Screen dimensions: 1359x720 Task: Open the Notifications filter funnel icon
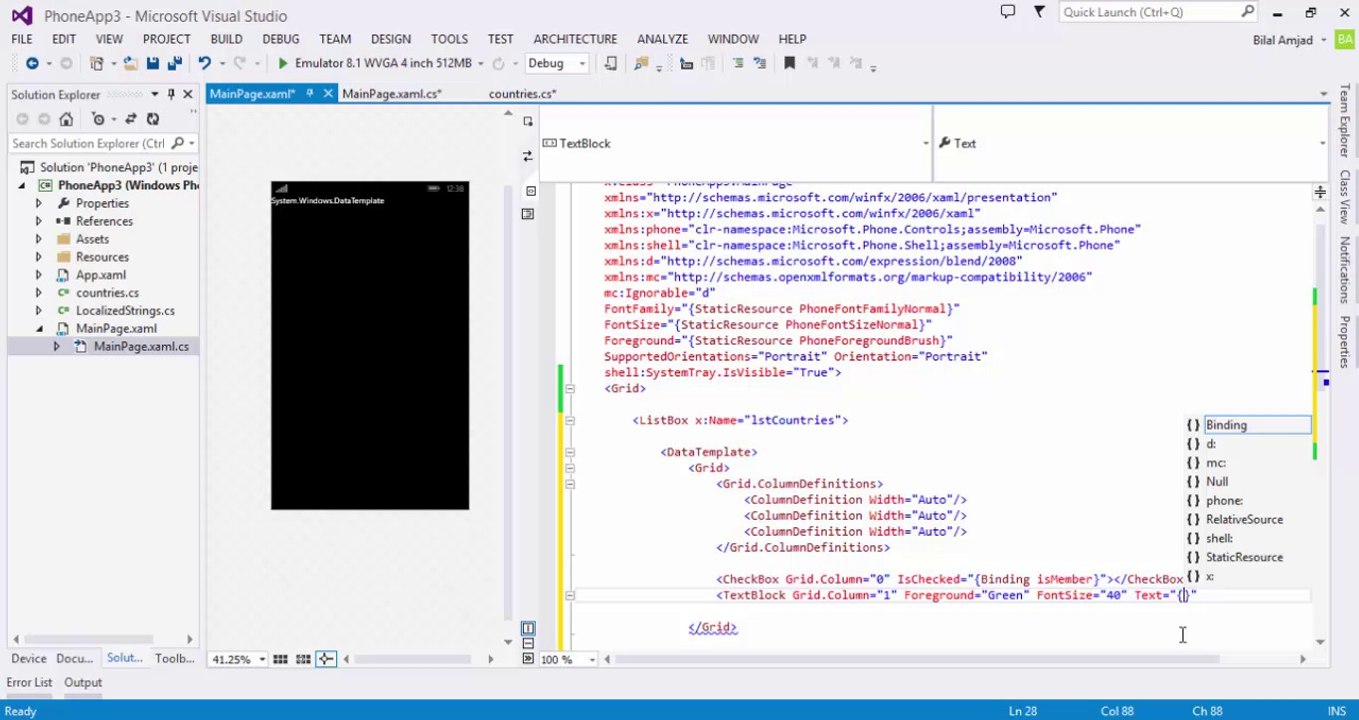(1039, 12)
